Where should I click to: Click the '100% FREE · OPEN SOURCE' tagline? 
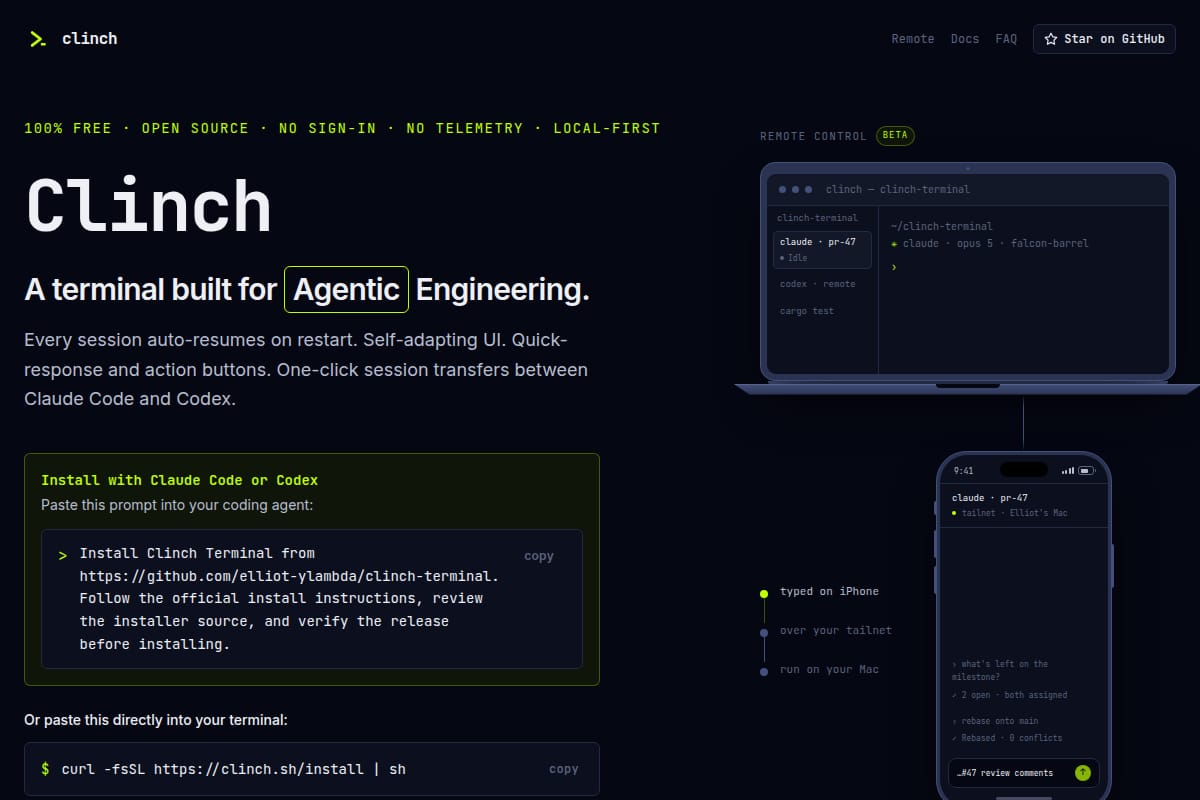342,128
